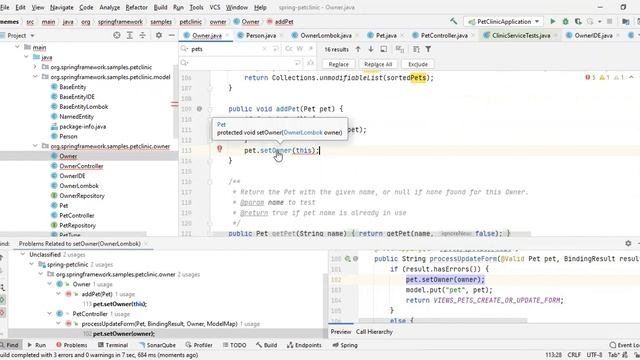Collapse the petclinic.owner package node

(x=35, y=146)
